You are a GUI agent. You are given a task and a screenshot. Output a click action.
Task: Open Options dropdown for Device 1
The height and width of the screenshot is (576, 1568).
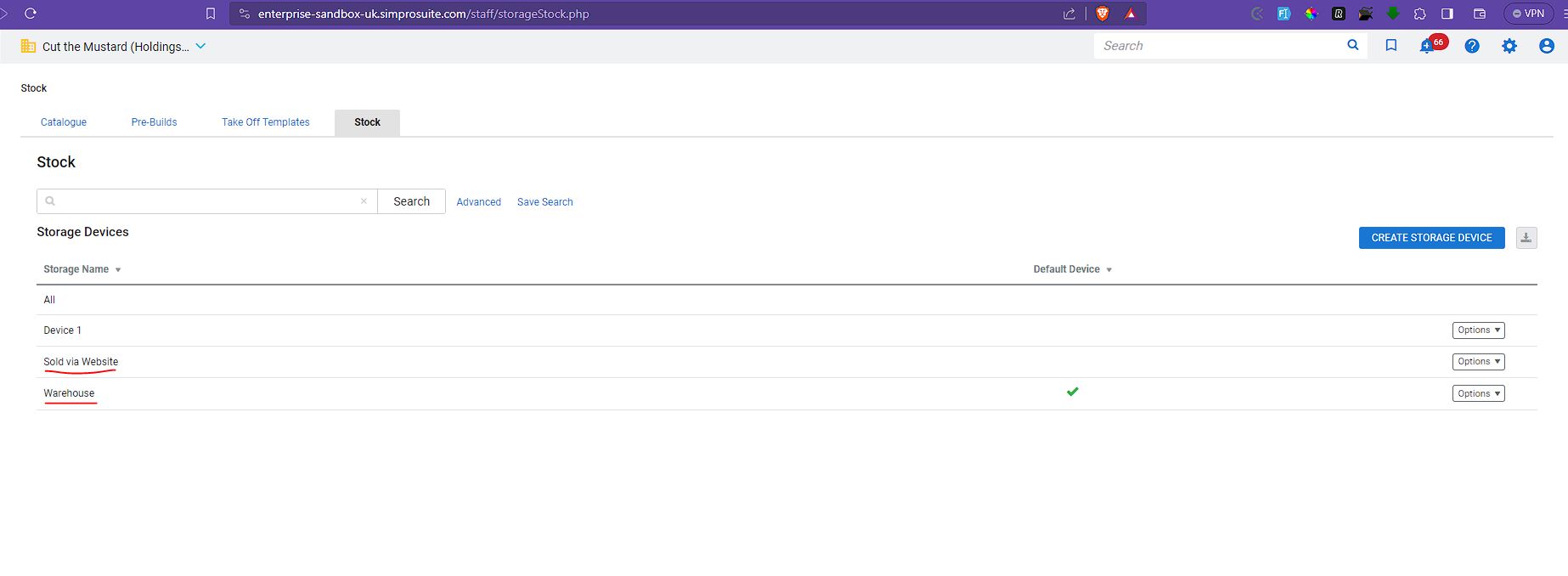[x=1478, y=330]
